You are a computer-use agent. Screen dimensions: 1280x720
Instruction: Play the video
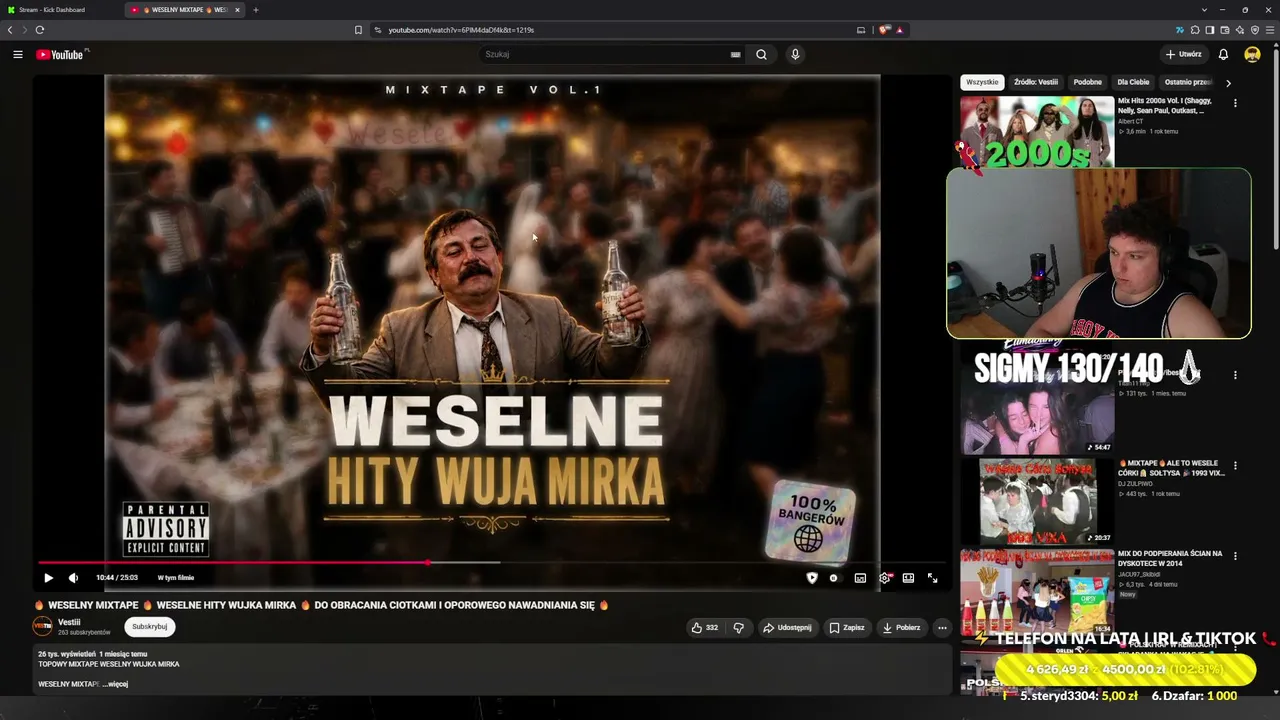point(48,578)
